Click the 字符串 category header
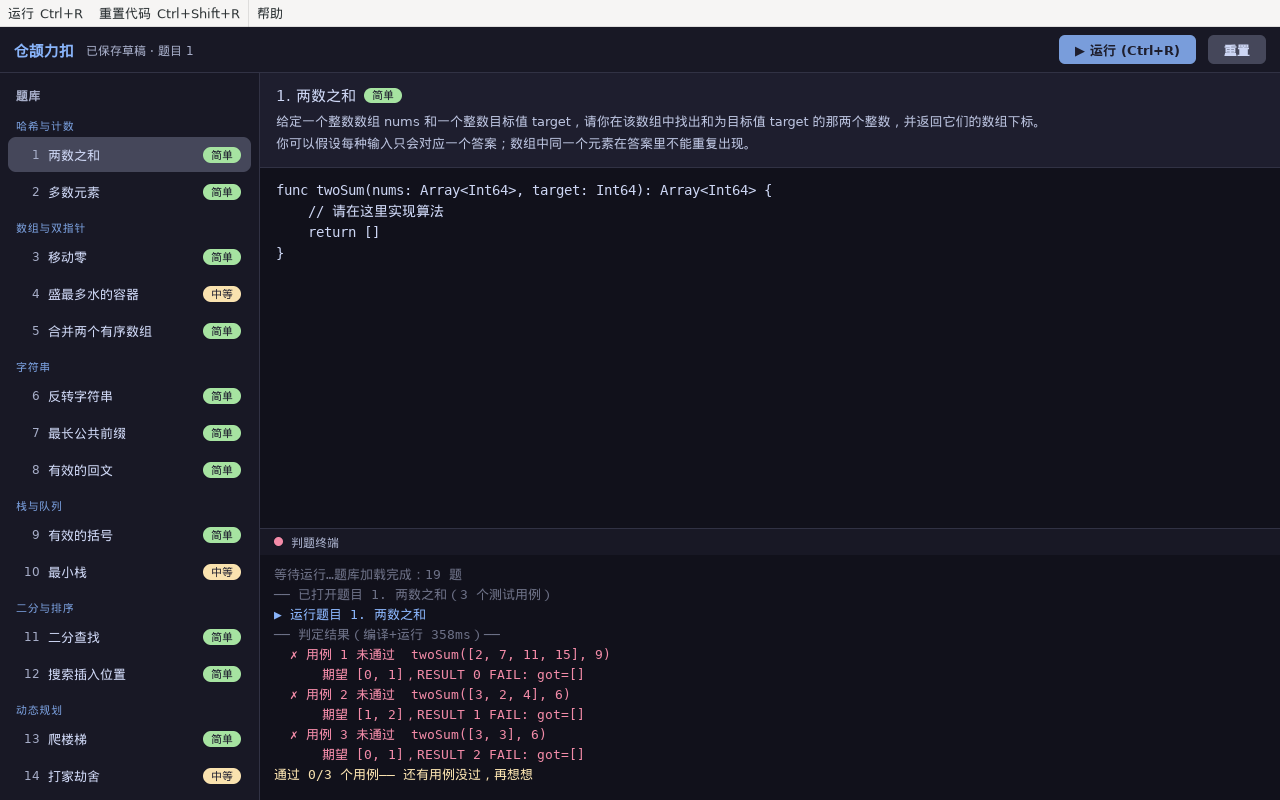 coord(33,368)
